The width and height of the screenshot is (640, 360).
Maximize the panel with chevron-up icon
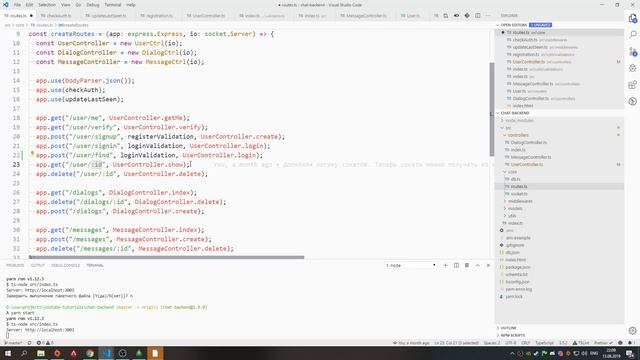tap(478, 265)
